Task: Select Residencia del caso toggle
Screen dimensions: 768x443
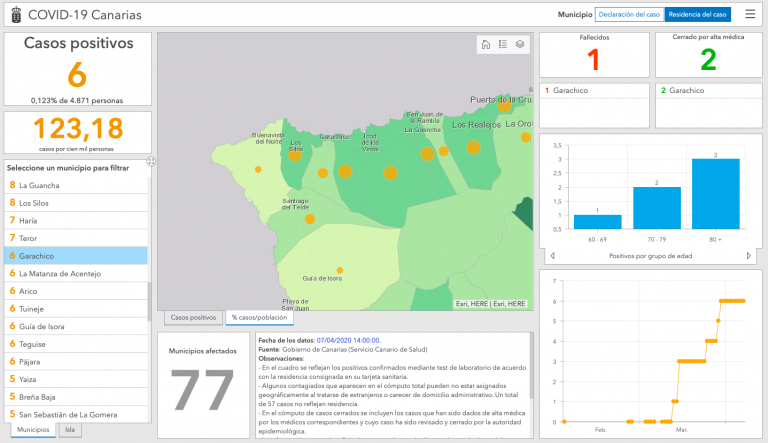Action: [698, 14]
